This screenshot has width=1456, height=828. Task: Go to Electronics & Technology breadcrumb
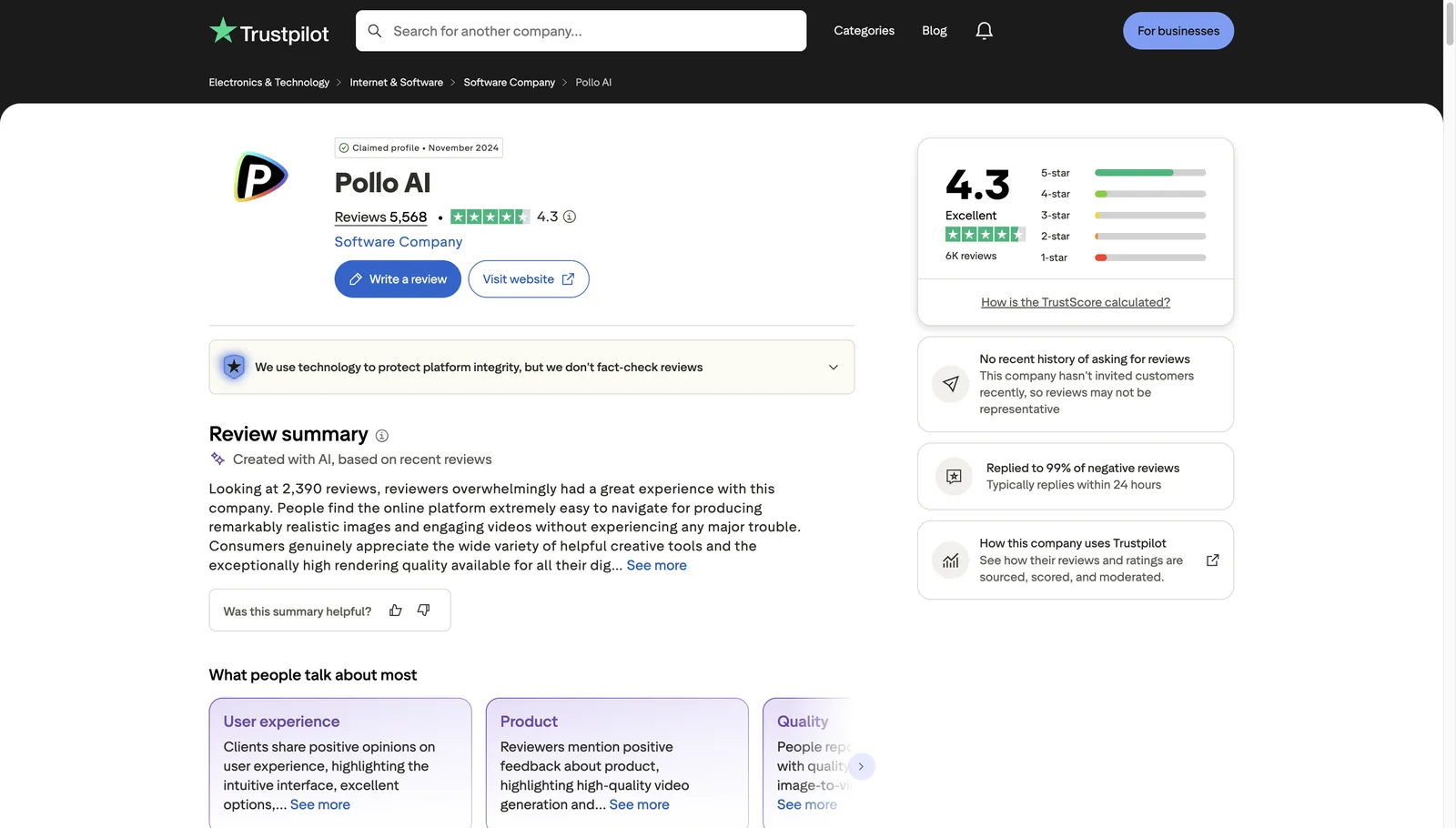coord(269,83)
